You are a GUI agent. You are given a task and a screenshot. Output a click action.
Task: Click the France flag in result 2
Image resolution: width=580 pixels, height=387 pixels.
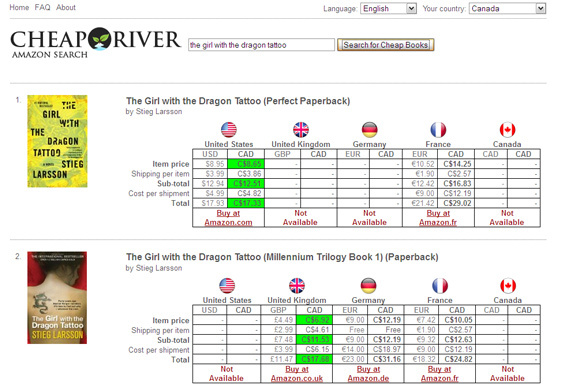[x=440, y=286]
